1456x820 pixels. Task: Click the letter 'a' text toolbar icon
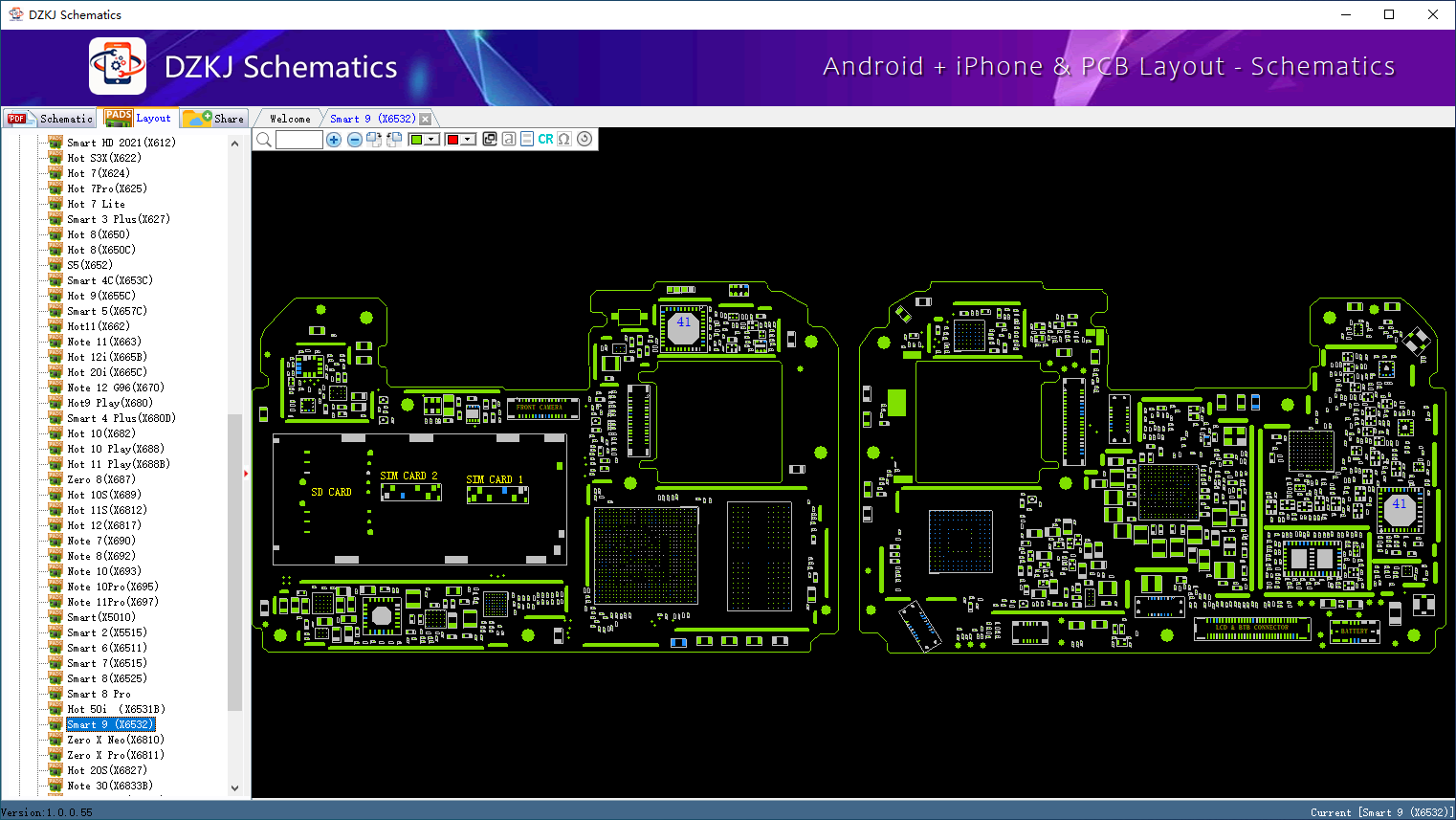tap(509, 139)
